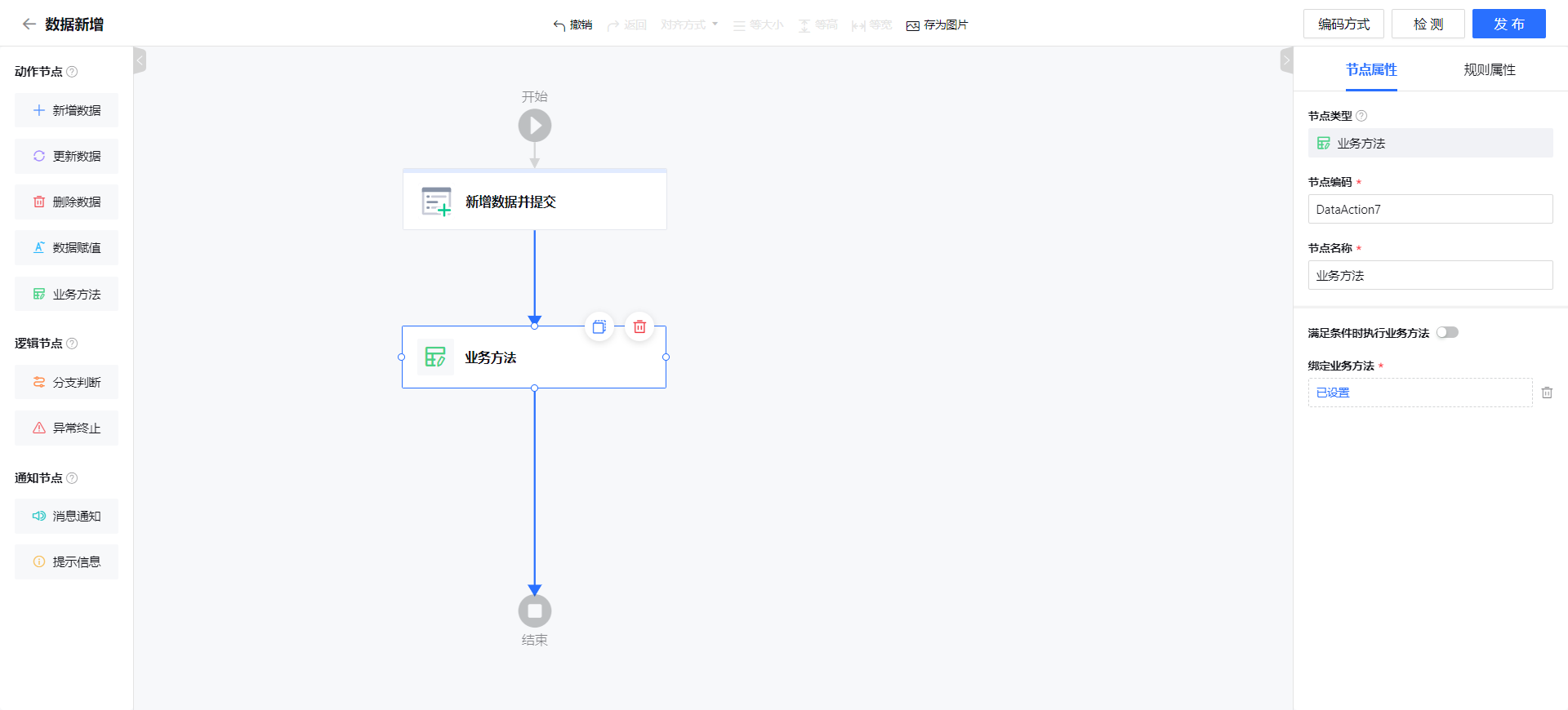Click the 节点名称 input field
The image size is (1568, 710).
pyautogui.click(x=1430, y=275)
